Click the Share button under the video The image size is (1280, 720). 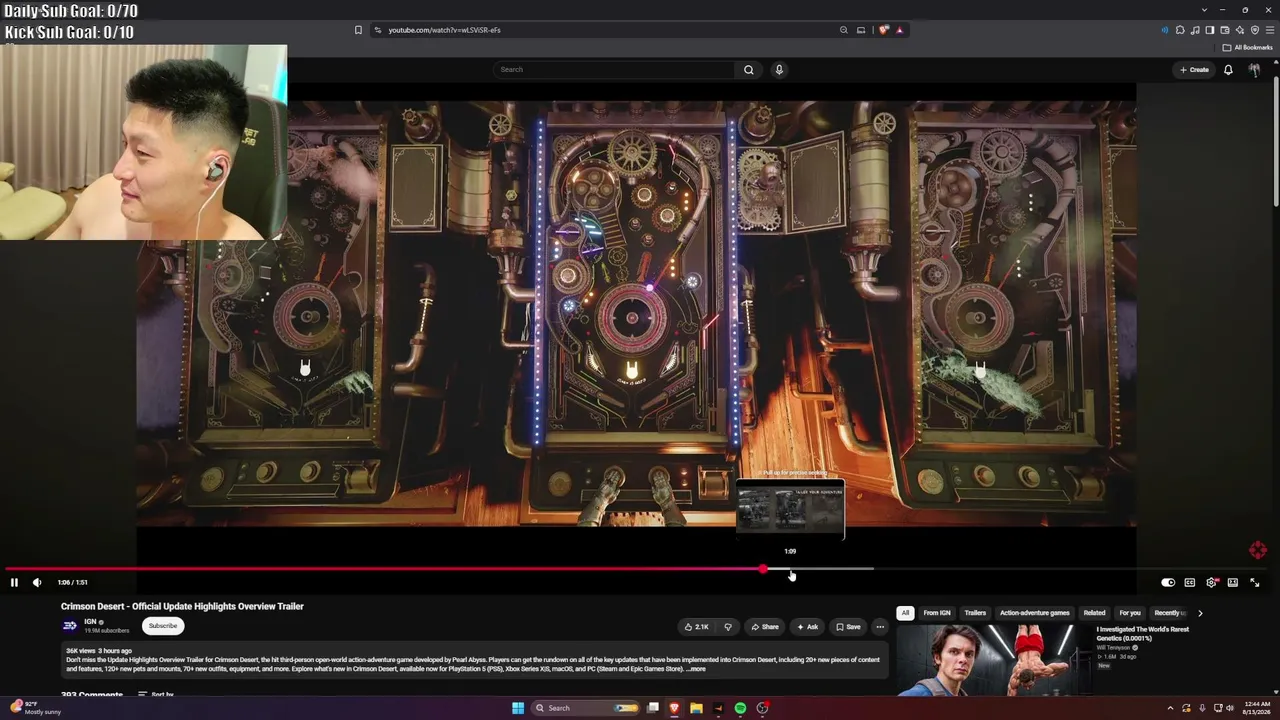(765, 627)
